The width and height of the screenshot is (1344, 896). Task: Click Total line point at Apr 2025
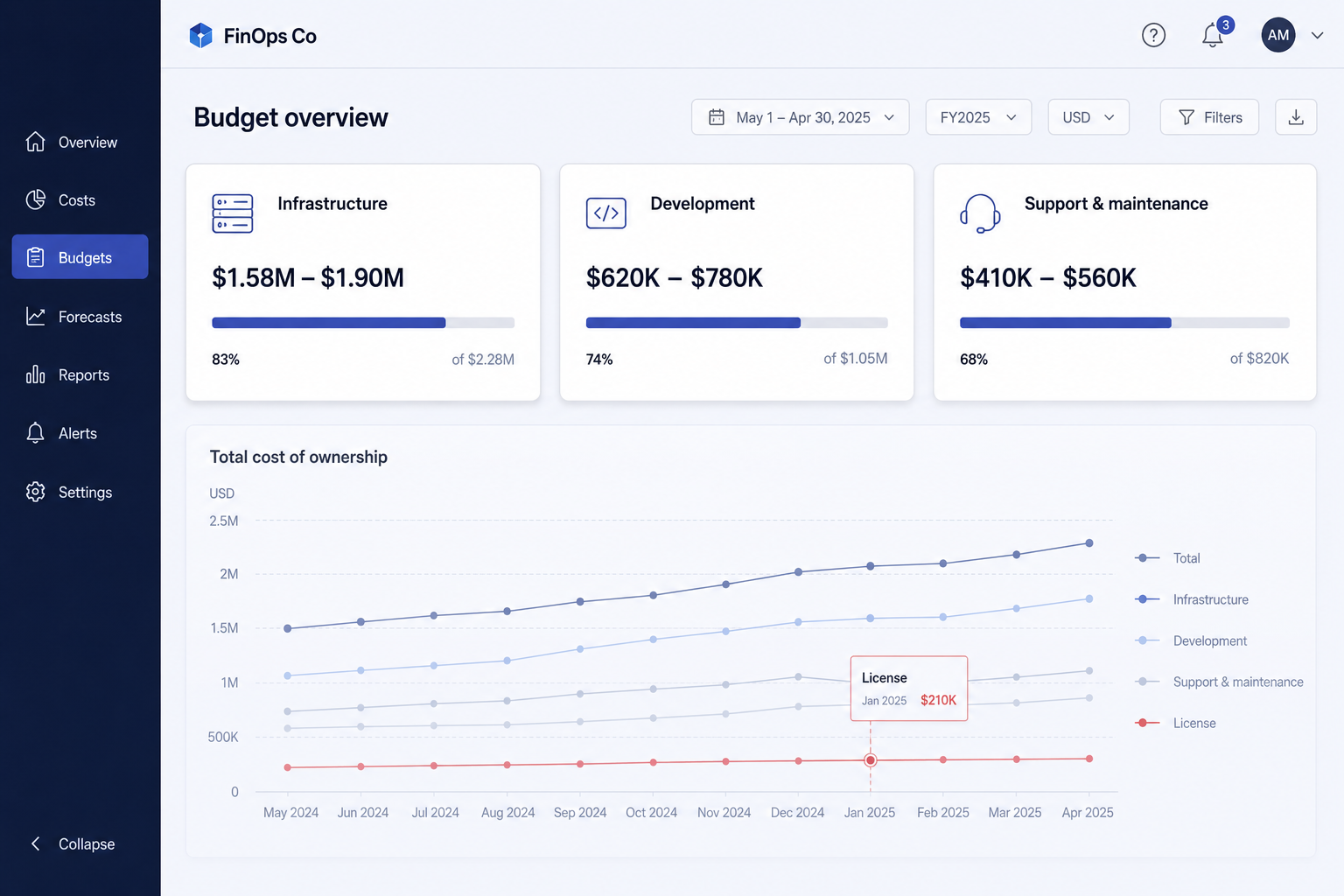point(1089,543)
